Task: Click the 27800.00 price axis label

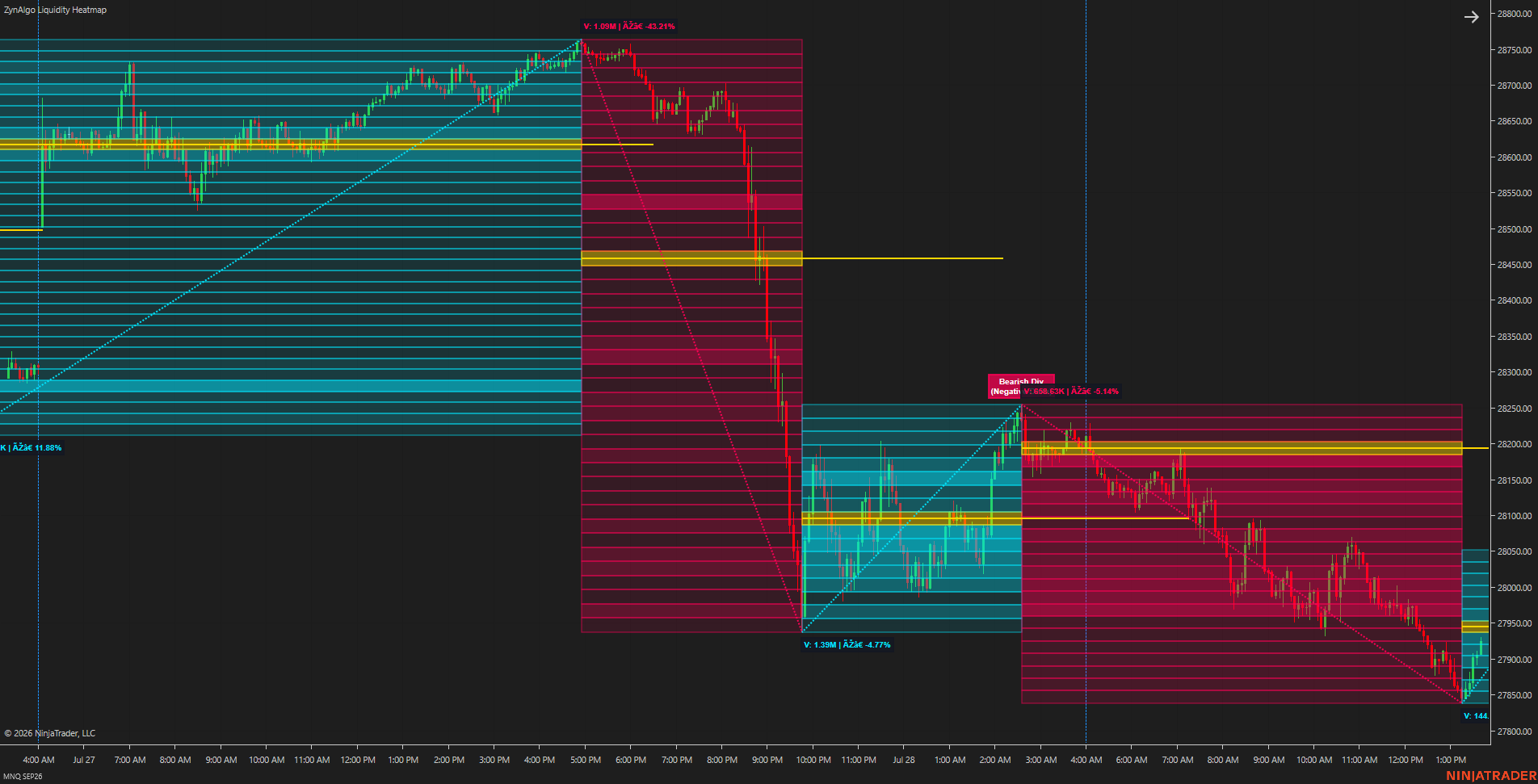Action: [1515, 732]
